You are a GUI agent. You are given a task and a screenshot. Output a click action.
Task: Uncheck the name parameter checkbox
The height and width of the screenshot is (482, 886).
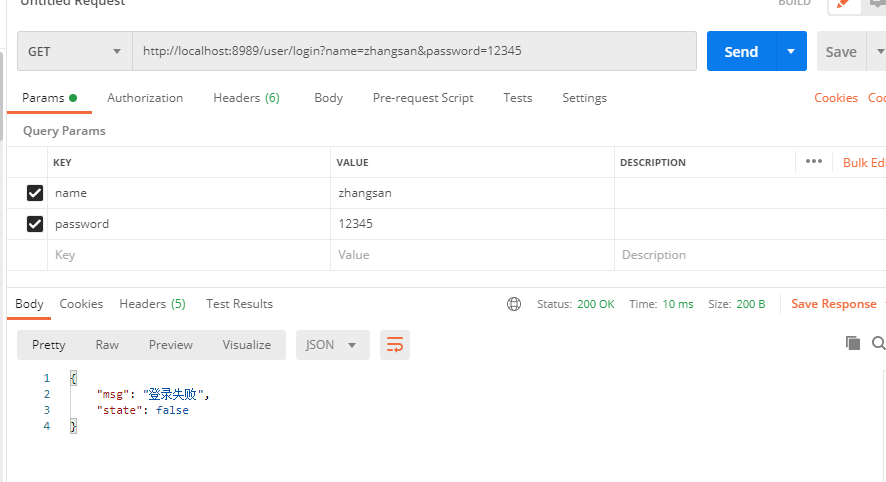click(34, 193)
